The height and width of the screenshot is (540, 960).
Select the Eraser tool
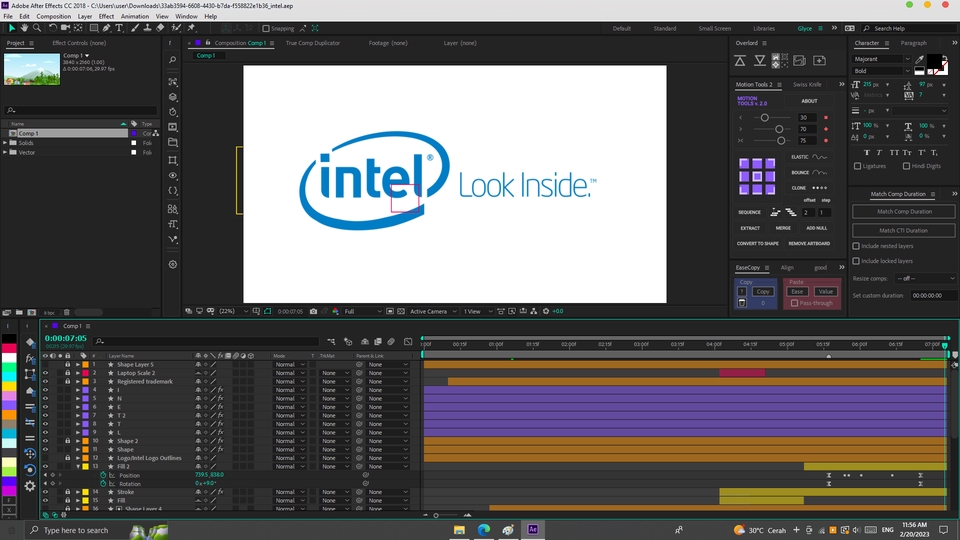[x=160, y=28]
